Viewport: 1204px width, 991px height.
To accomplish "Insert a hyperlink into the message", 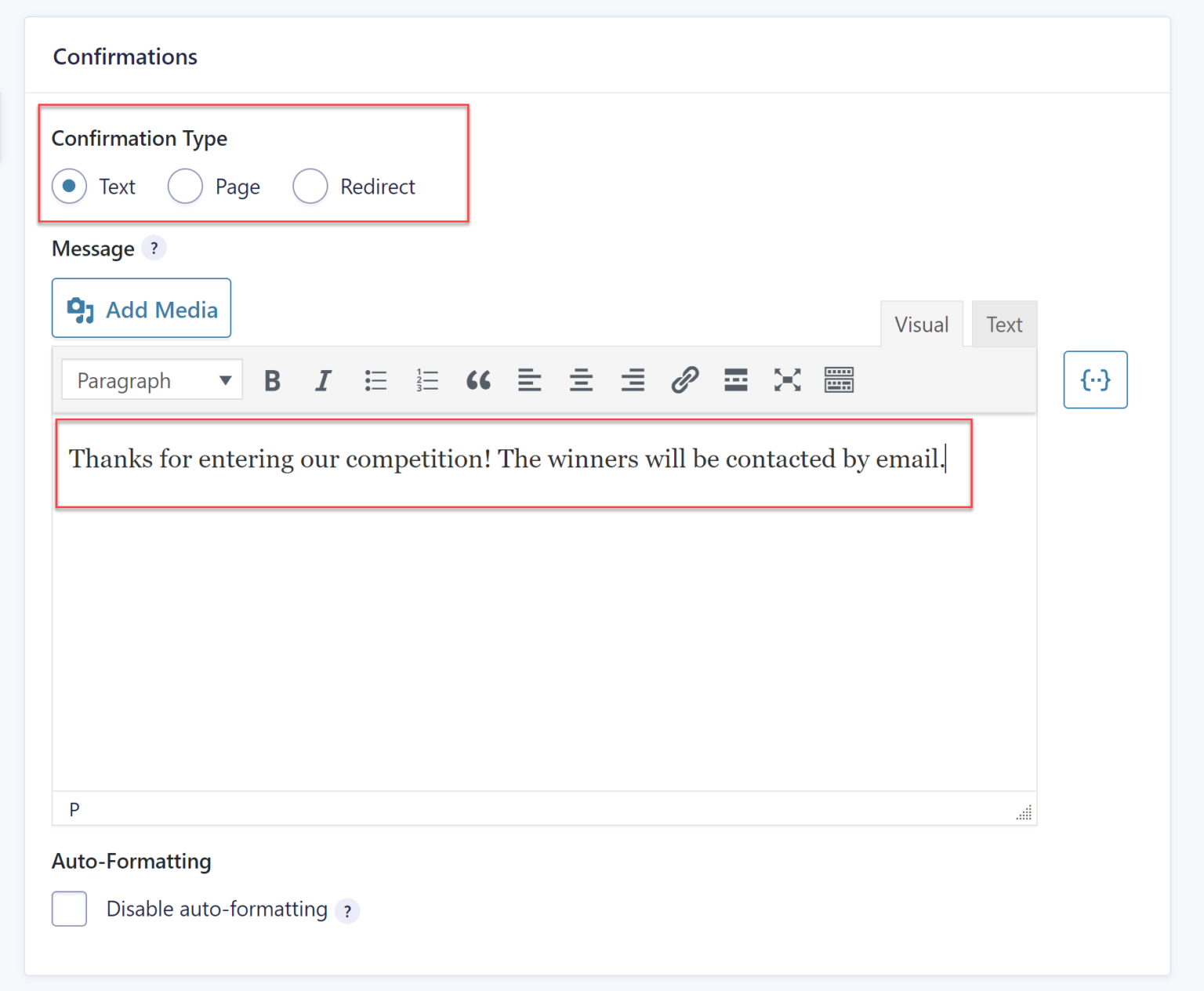I will [684, 380].
